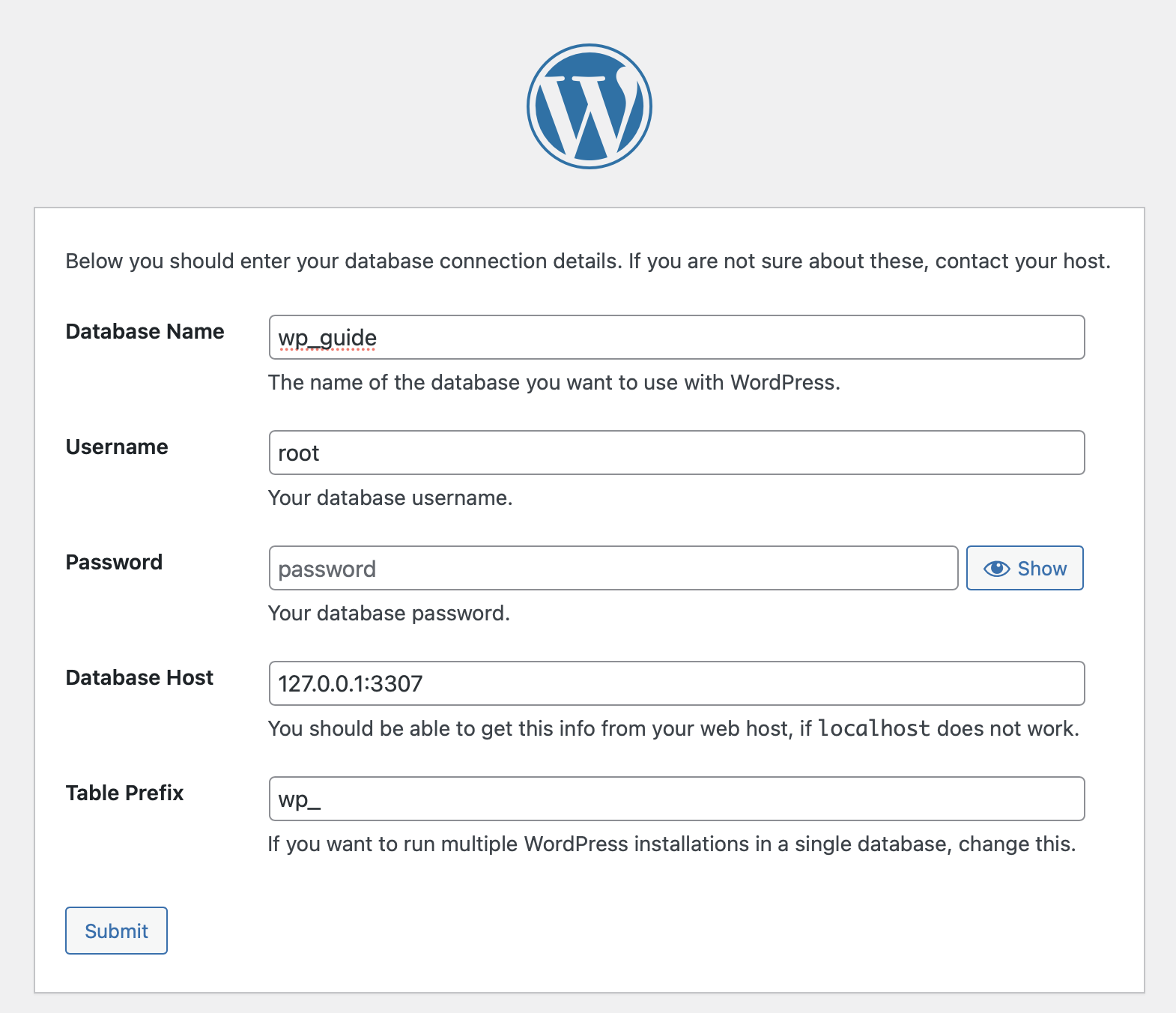Click the monospace "localhost" word
The image size is (1176, 1013).
pyautogui.click(x=874, y=729)
